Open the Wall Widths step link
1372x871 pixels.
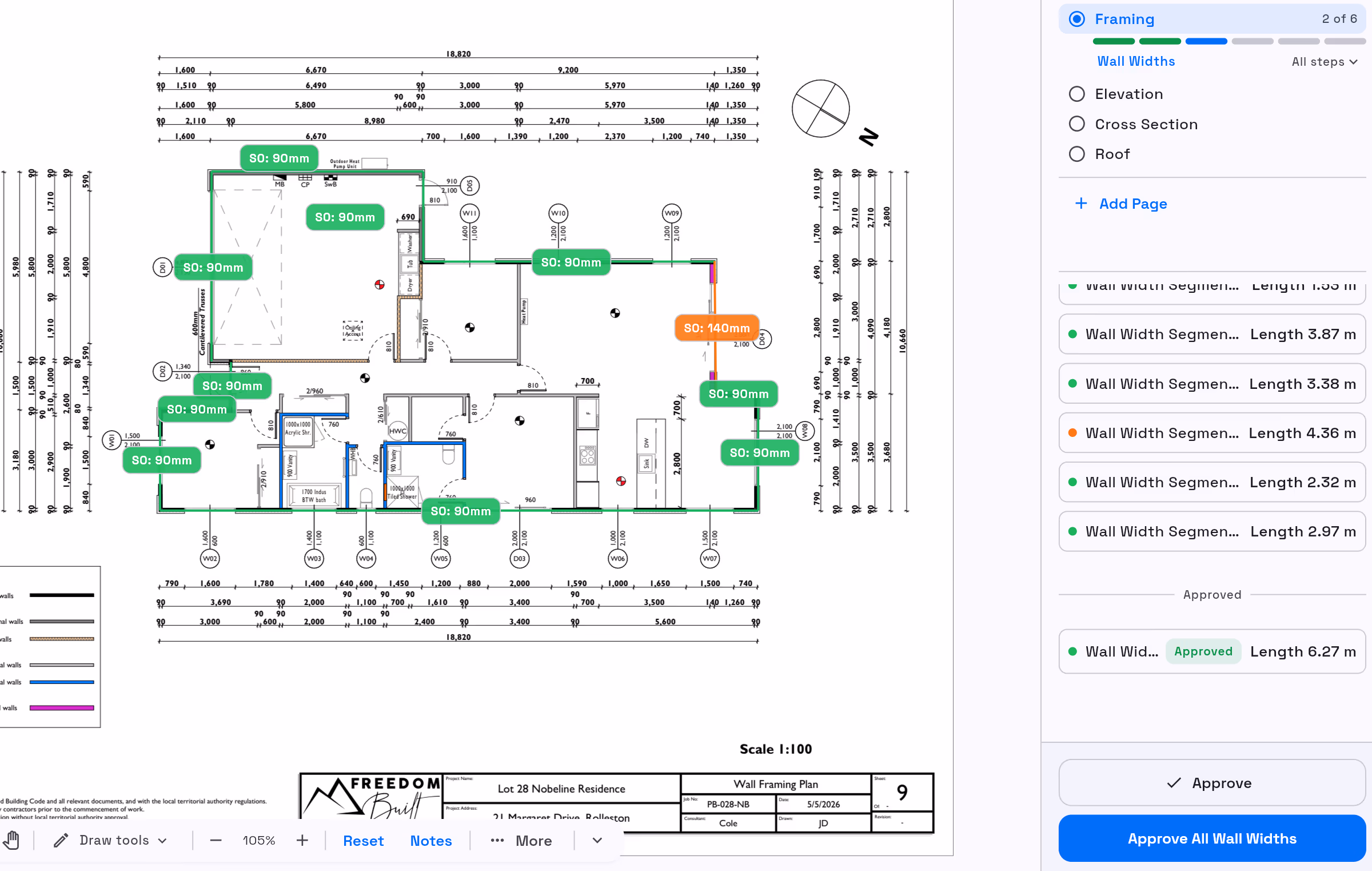[x=1136, y=61]
